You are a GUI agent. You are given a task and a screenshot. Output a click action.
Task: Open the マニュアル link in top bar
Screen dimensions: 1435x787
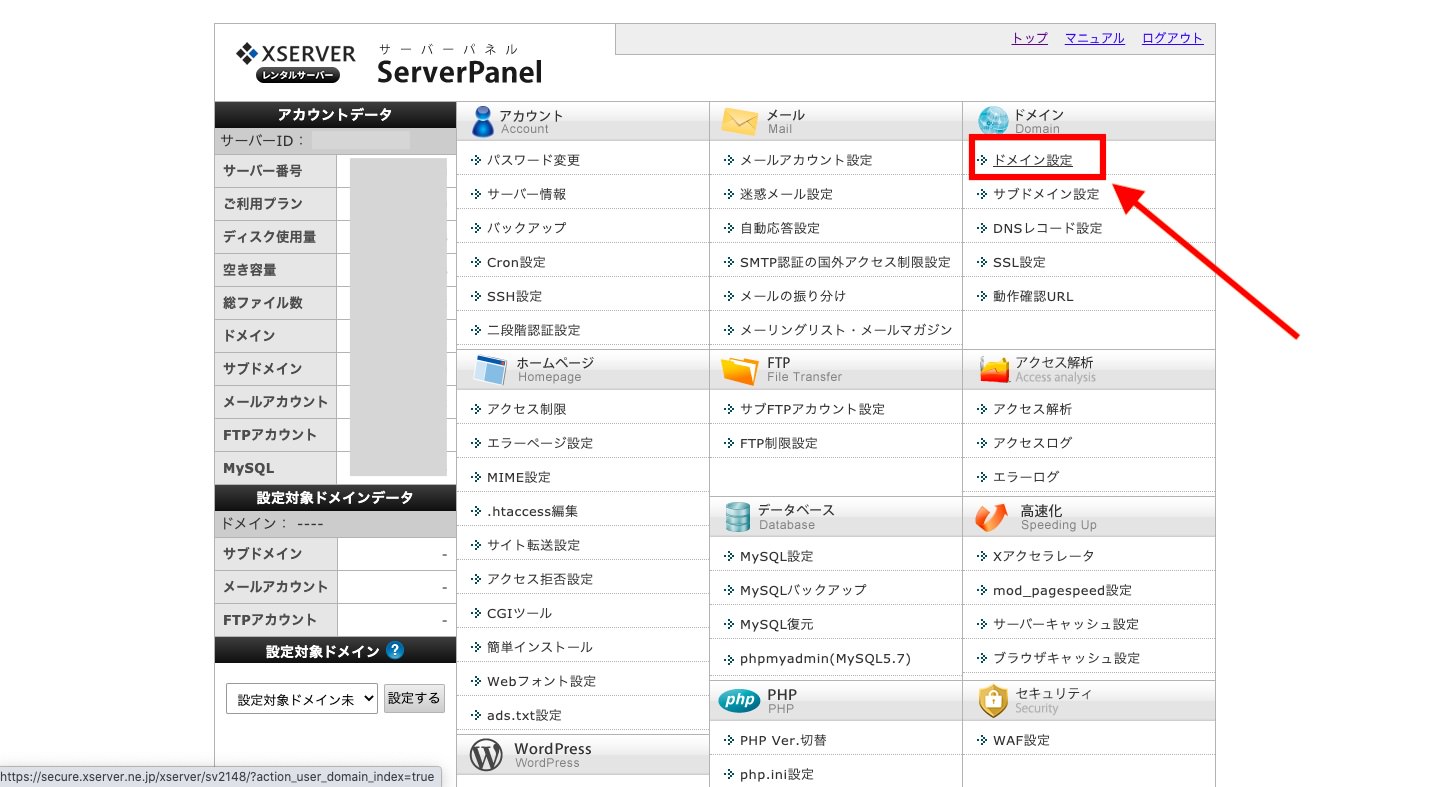tap(1094, 38)
